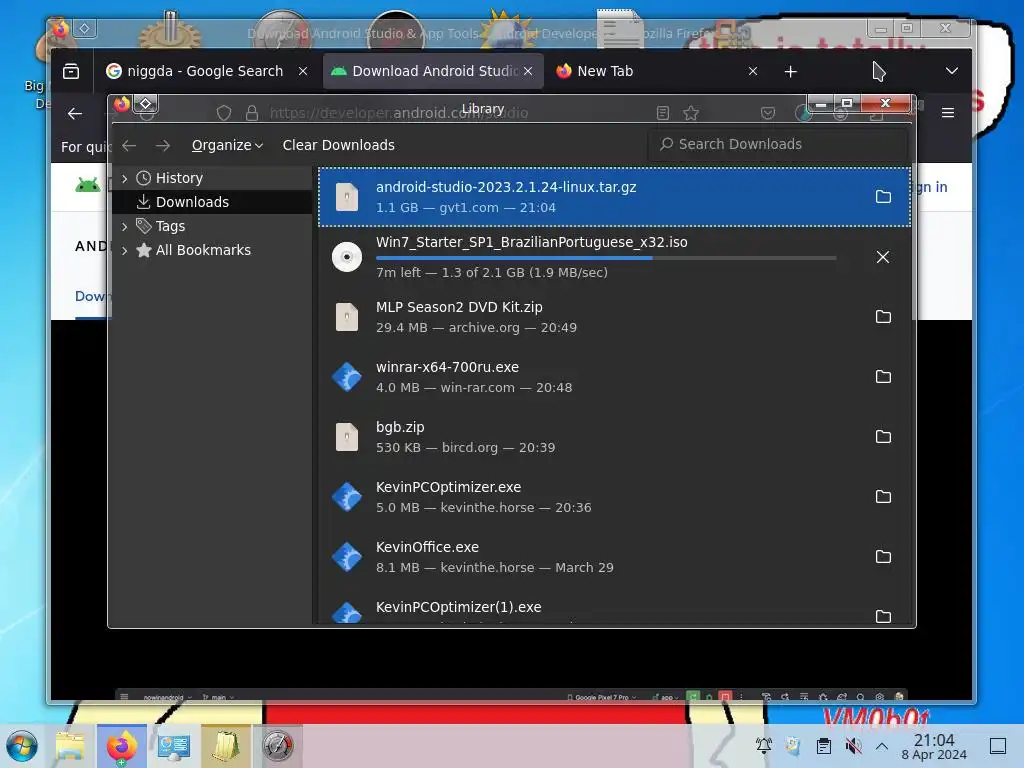Click the Library forward arrow
This screenshot has width=1024, height=768.
click(x=163, y=145)
